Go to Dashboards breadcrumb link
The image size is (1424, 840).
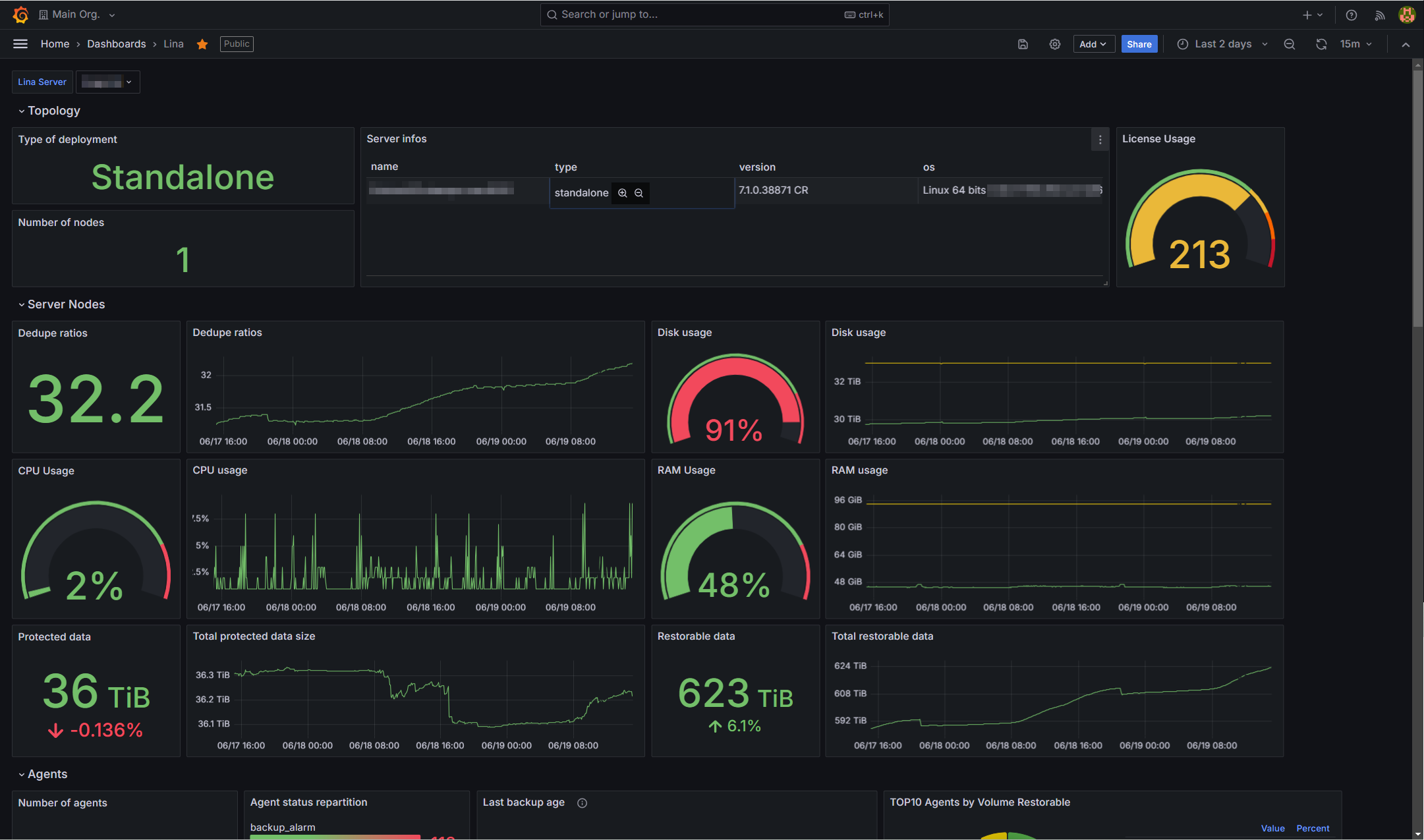pos(117,44)
